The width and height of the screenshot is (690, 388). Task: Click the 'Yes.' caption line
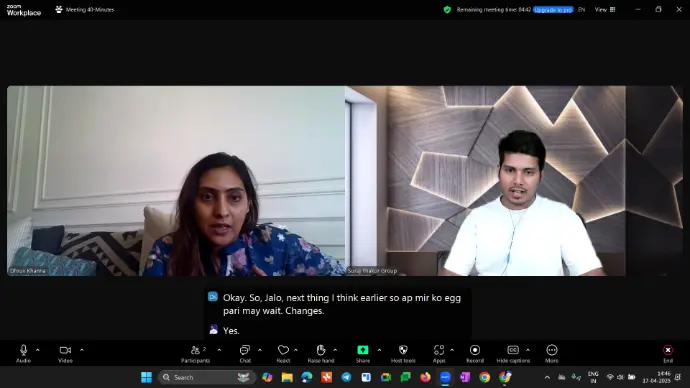coord(231,331)
